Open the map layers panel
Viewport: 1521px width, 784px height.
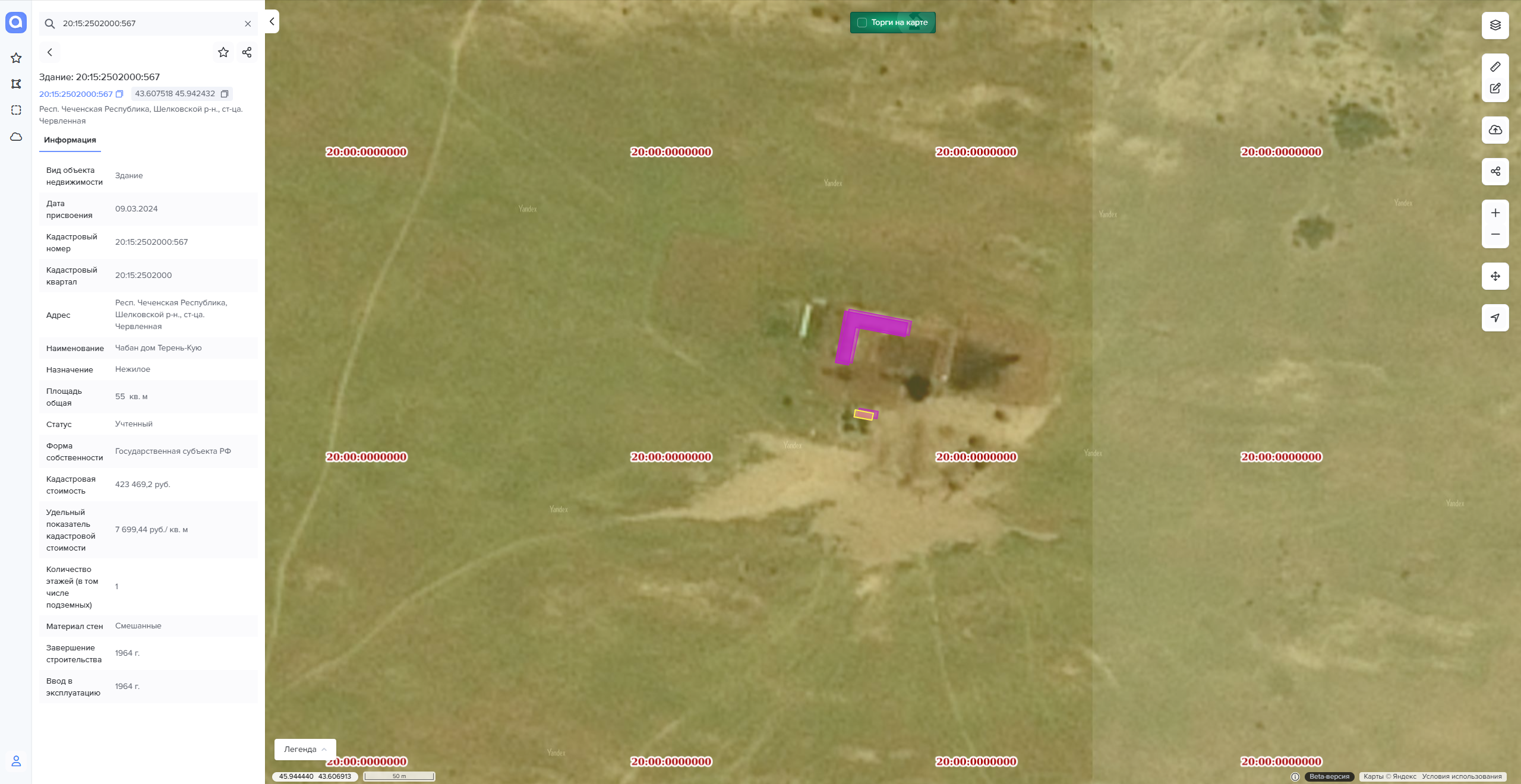point(1495,25)
